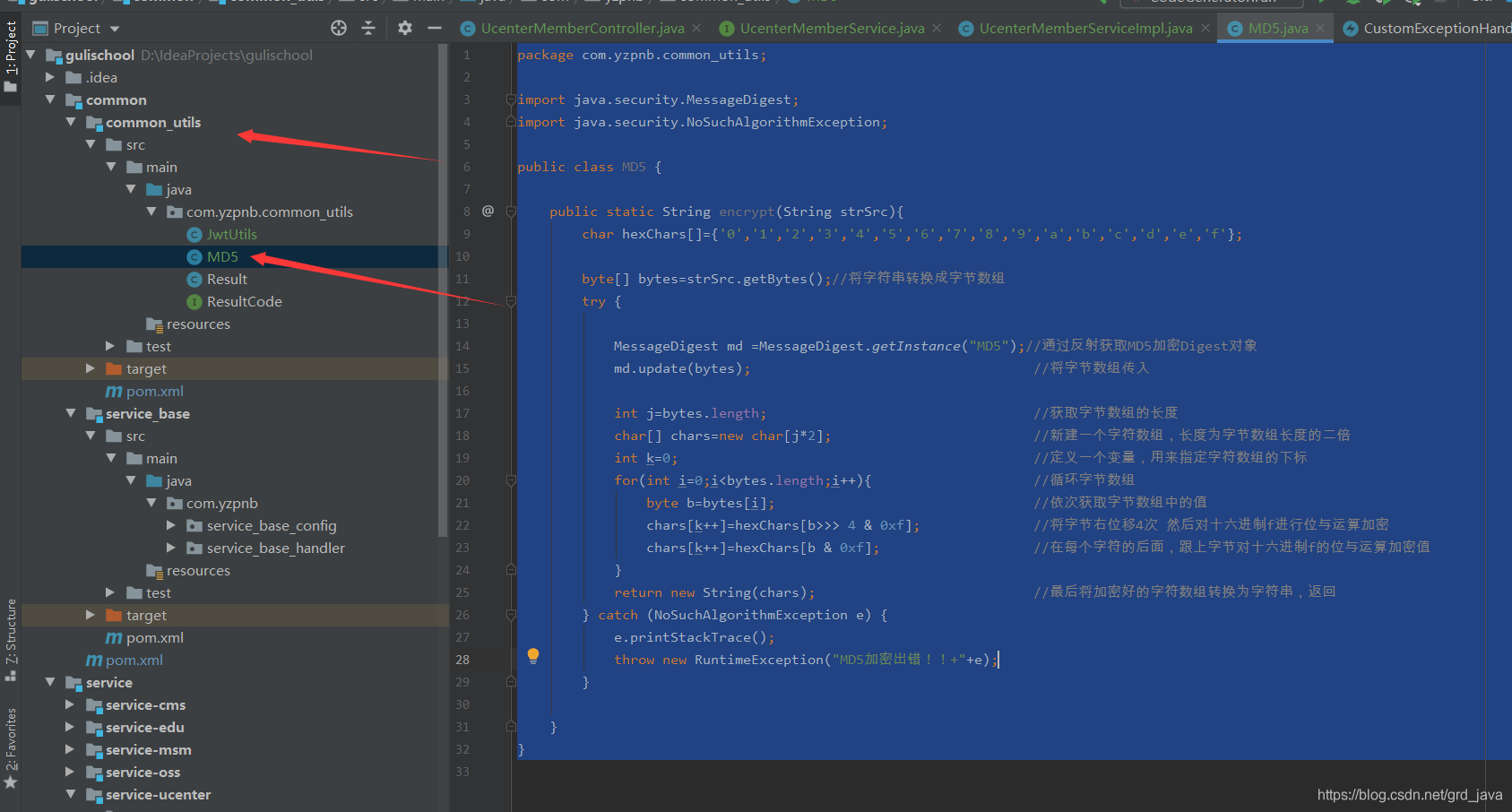1512x812 pixels.
Task: Close the UcenterMemberServiceImpl.java tab
Action: [x=1205, y=28]
